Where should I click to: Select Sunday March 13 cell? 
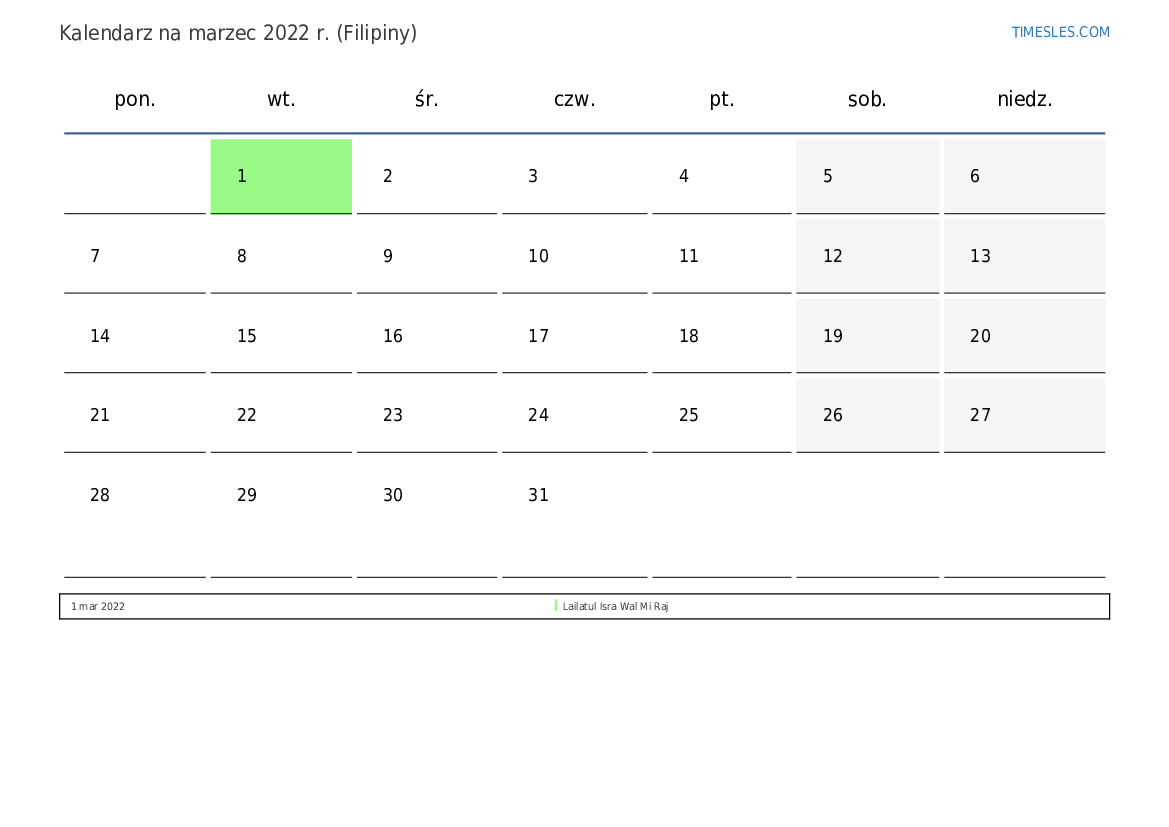pyautogui.click(x=1024, y=256)
